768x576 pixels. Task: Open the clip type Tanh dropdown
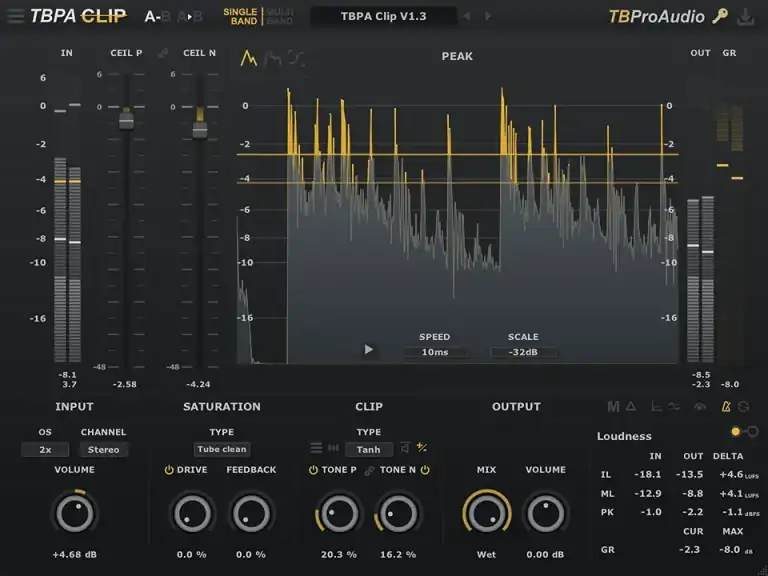click(369, 449)
